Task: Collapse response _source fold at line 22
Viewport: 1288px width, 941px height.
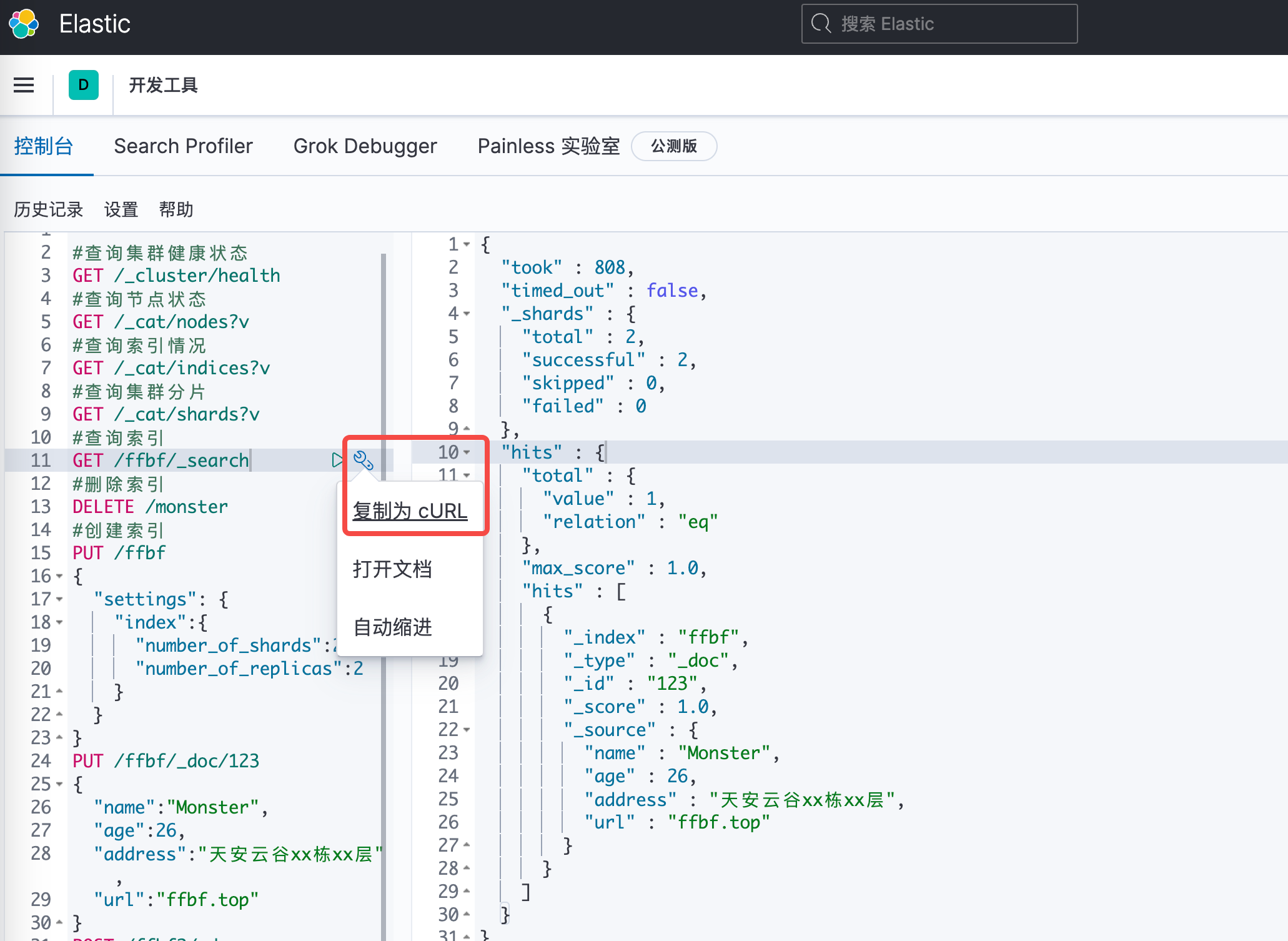Action: point(467,730)
